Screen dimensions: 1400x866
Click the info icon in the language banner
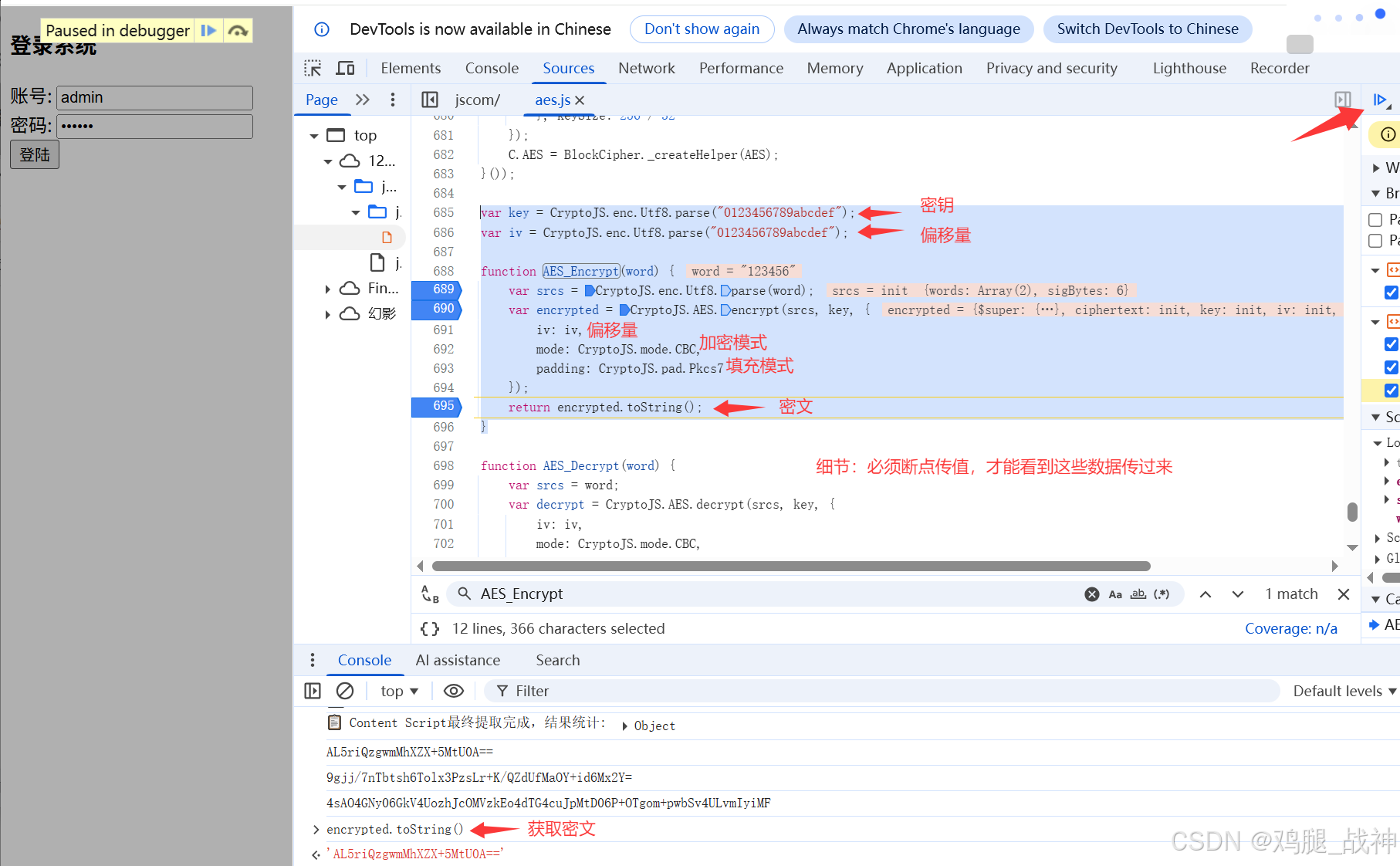[x=322, y=29]
